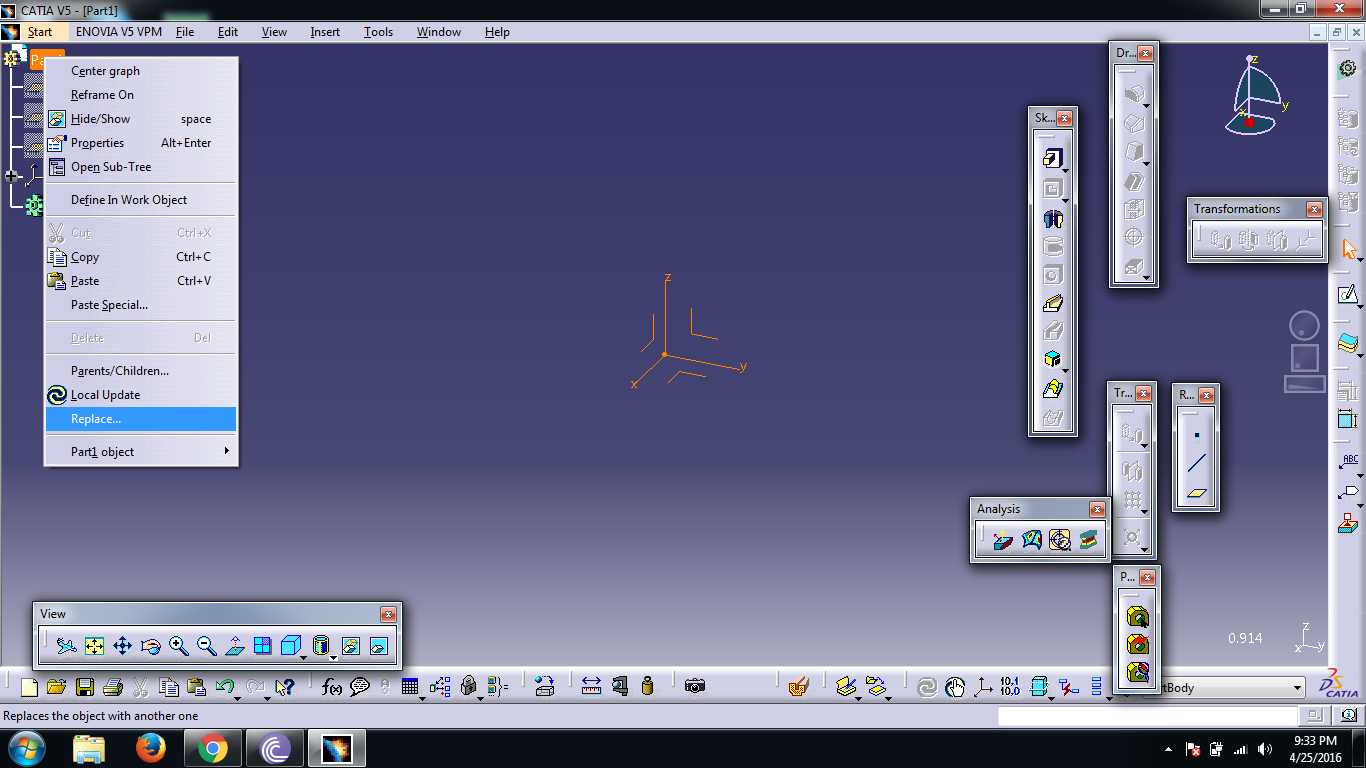Click the Measure Between ruler icon

(591, 687)
